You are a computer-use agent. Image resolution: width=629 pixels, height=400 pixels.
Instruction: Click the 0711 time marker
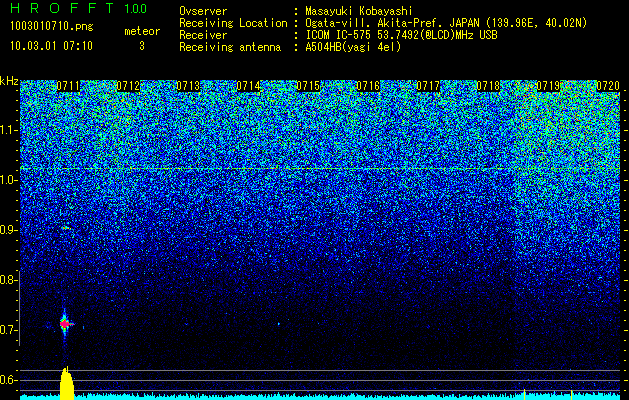coord(68,86)
